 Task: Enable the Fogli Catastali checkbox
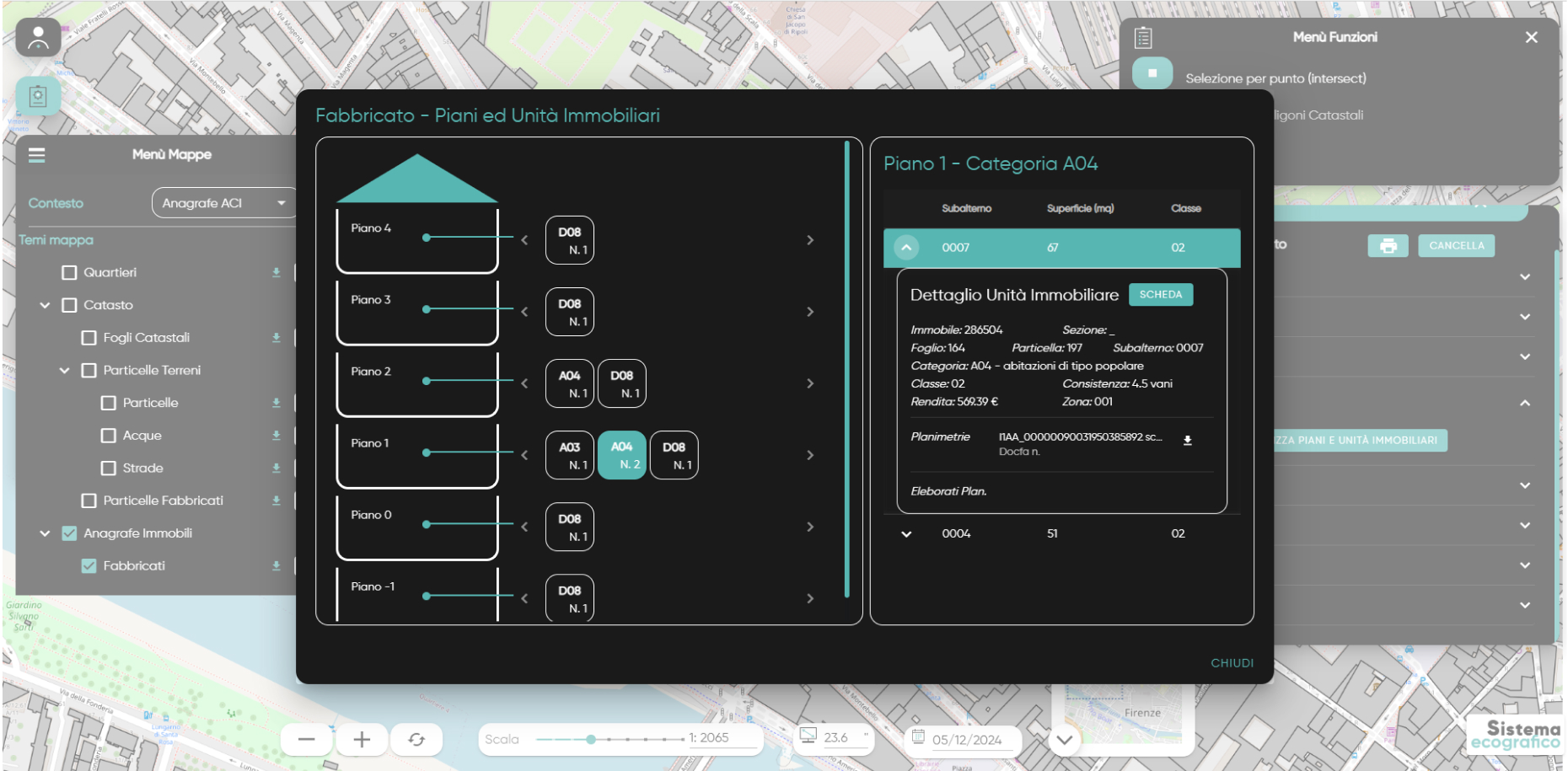click(x=89, y=338)
